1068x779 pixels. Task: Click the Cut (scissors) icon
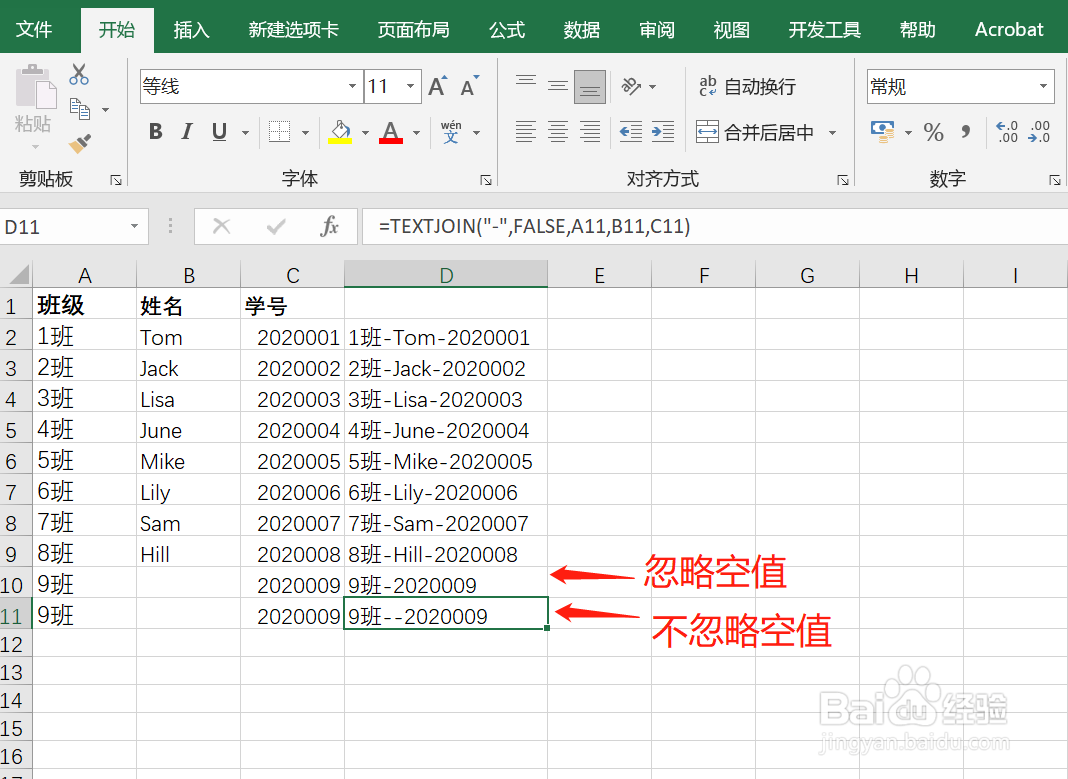point(79,73)
